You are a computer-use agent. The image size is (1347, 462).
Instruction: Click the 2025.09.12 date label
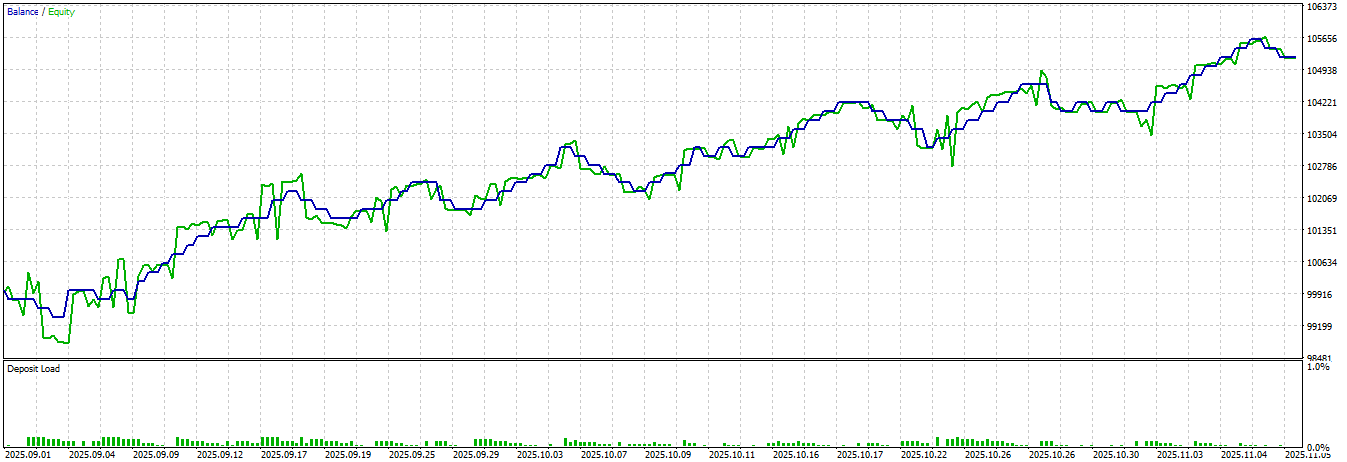tap(220, 455)
